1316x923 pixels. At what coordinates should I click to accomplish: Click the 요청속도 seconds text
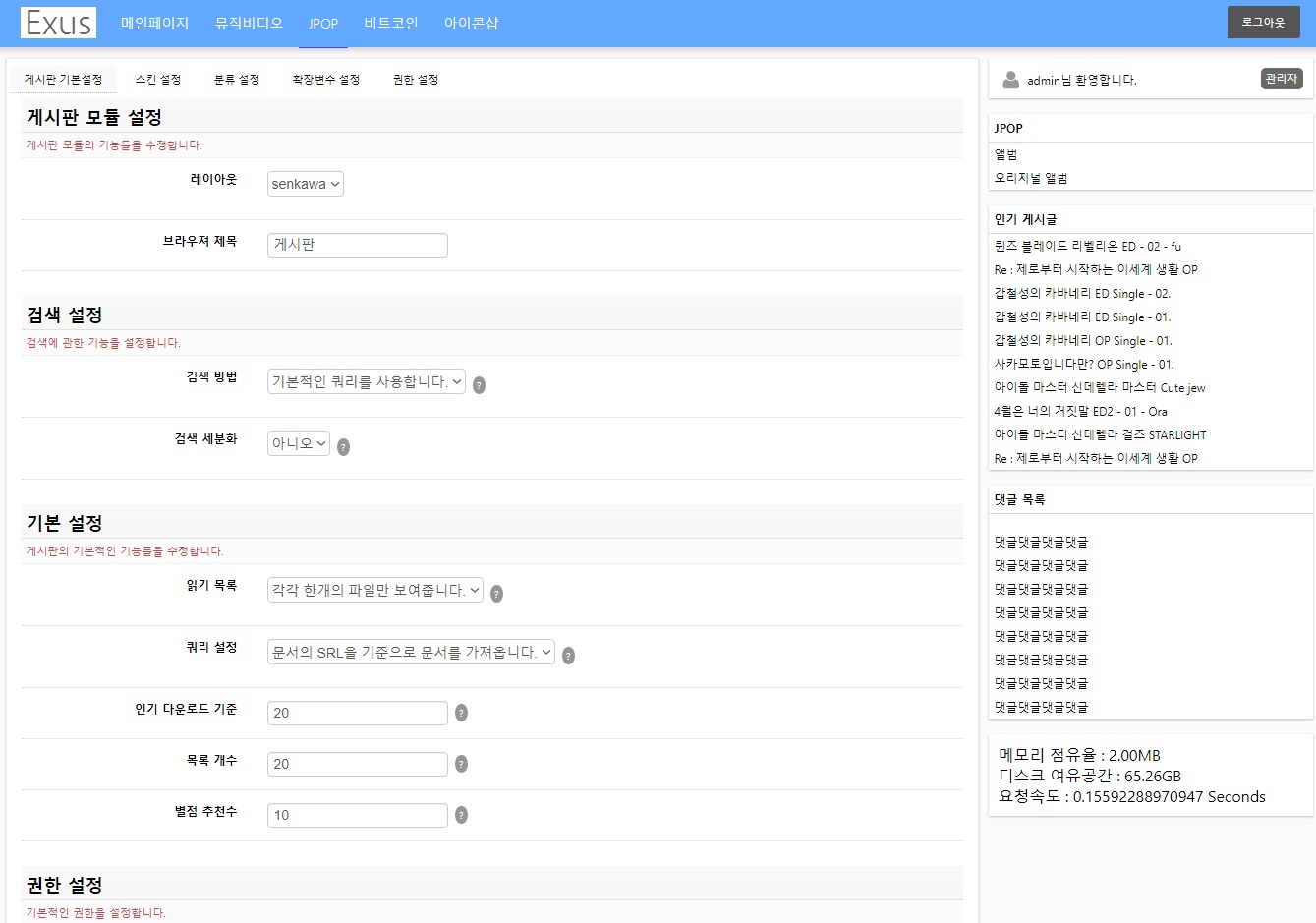coord(1132,797)
